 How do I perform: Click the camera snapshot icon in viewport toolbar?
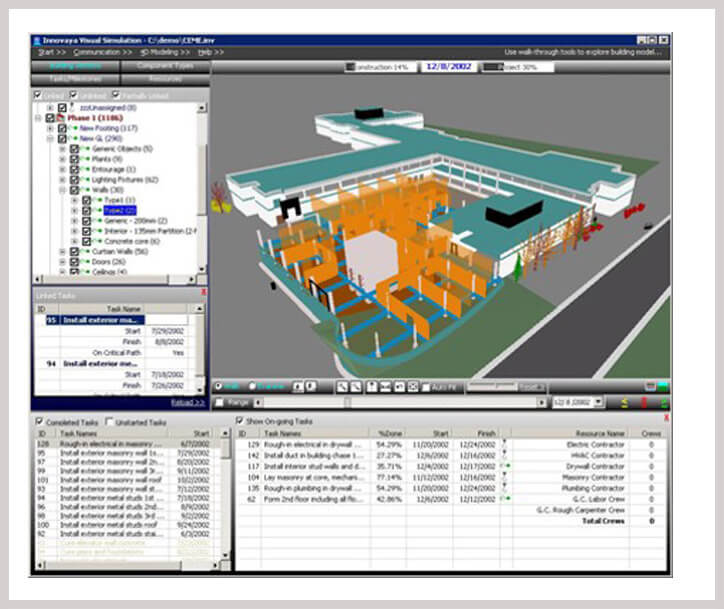(385, 387)
